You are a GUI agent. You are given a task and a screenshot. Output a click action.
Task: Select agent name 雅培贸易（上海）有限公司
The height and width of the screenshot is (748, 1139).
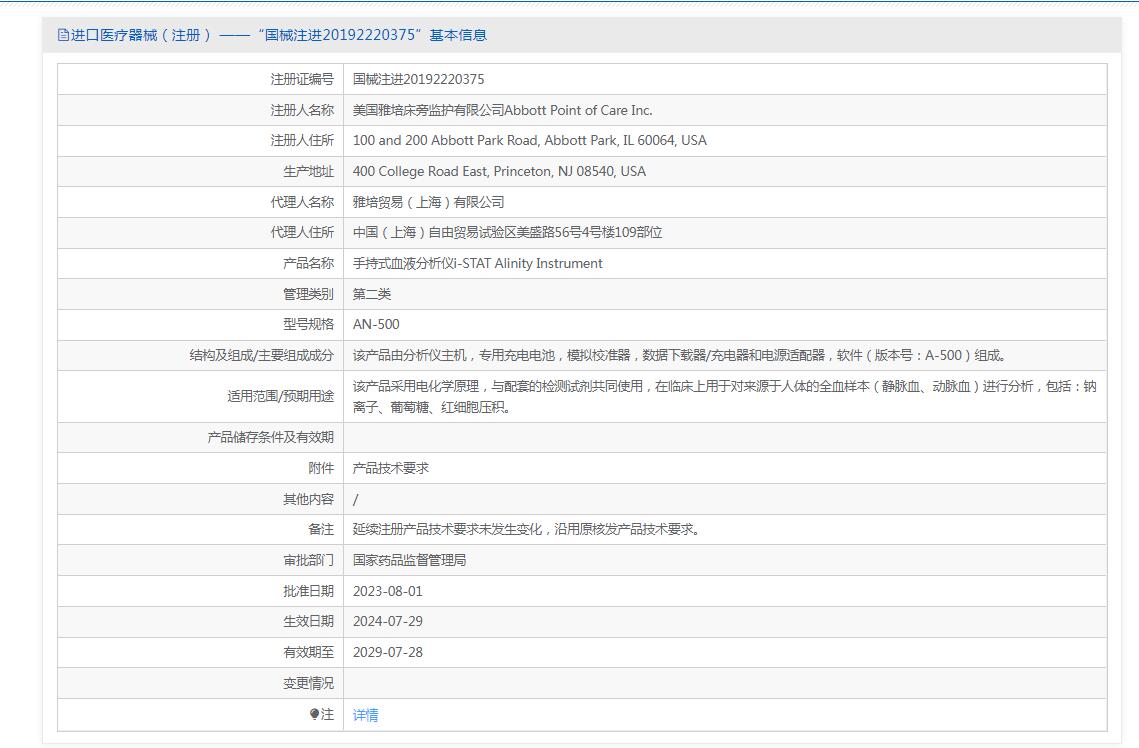coord(429,202)
